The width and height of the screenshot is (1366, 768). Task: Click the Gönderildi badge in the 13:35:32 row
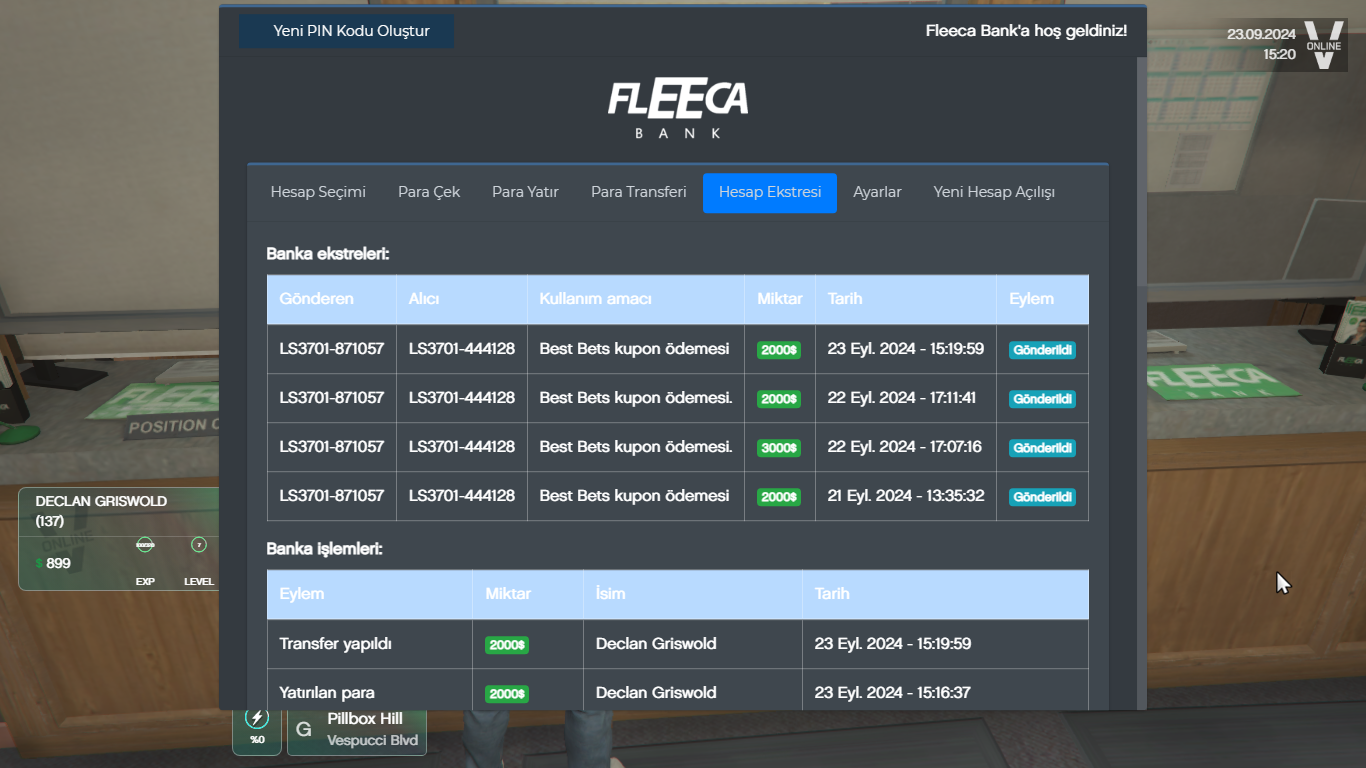tap(1042, 497)
